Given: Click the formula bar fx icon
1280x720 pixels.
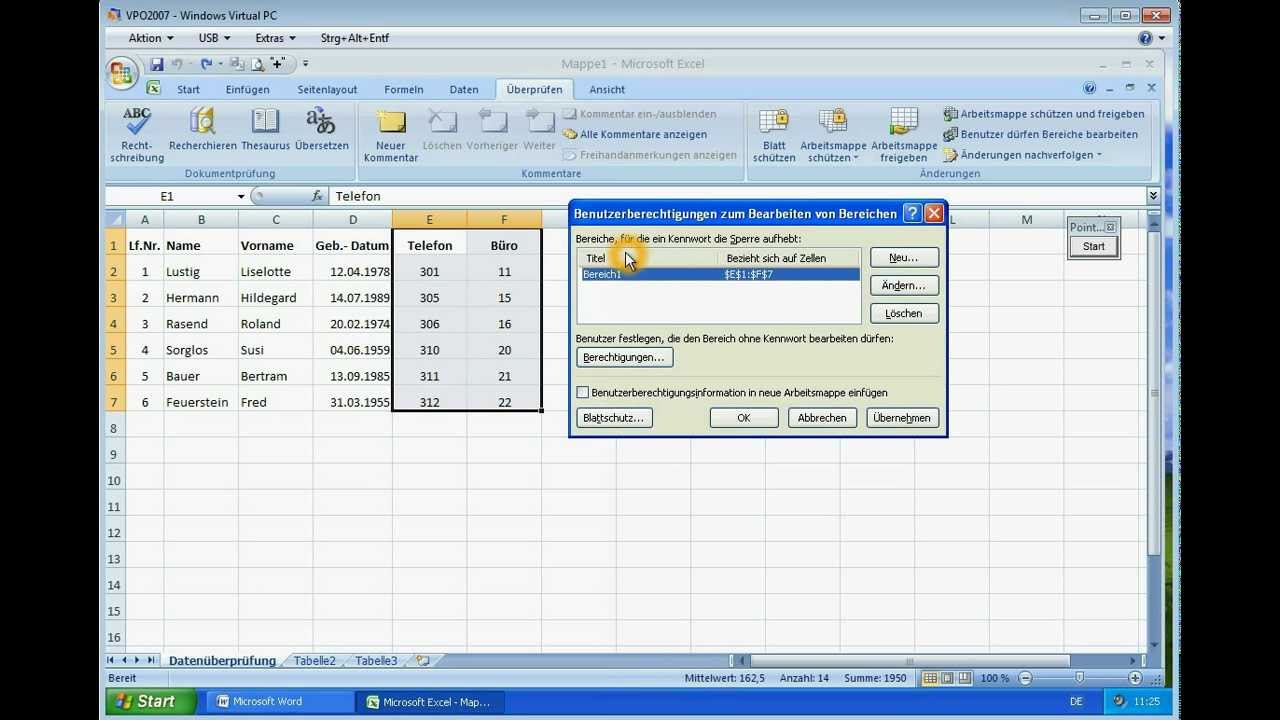Looking at the screenshot, I should (318, 196).
